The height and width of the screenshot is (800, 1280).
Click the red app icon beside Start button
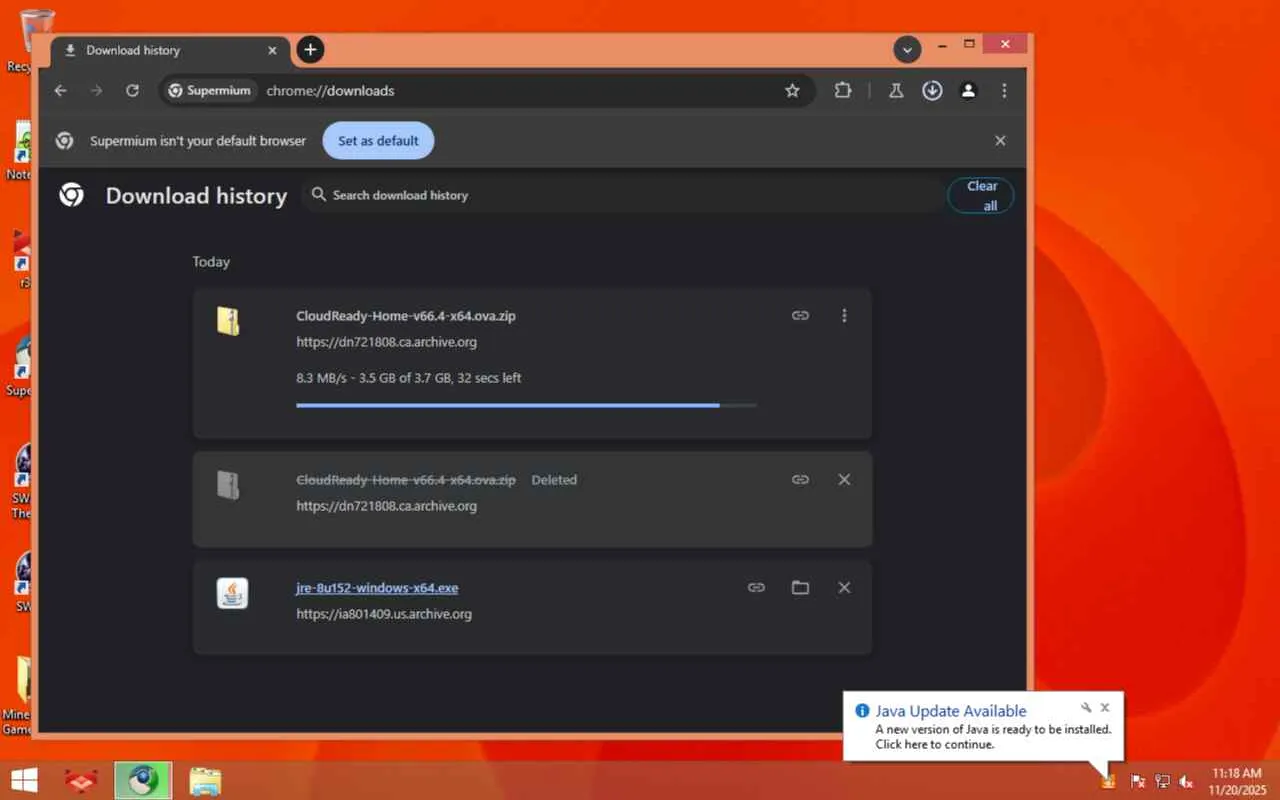(80, 780)
